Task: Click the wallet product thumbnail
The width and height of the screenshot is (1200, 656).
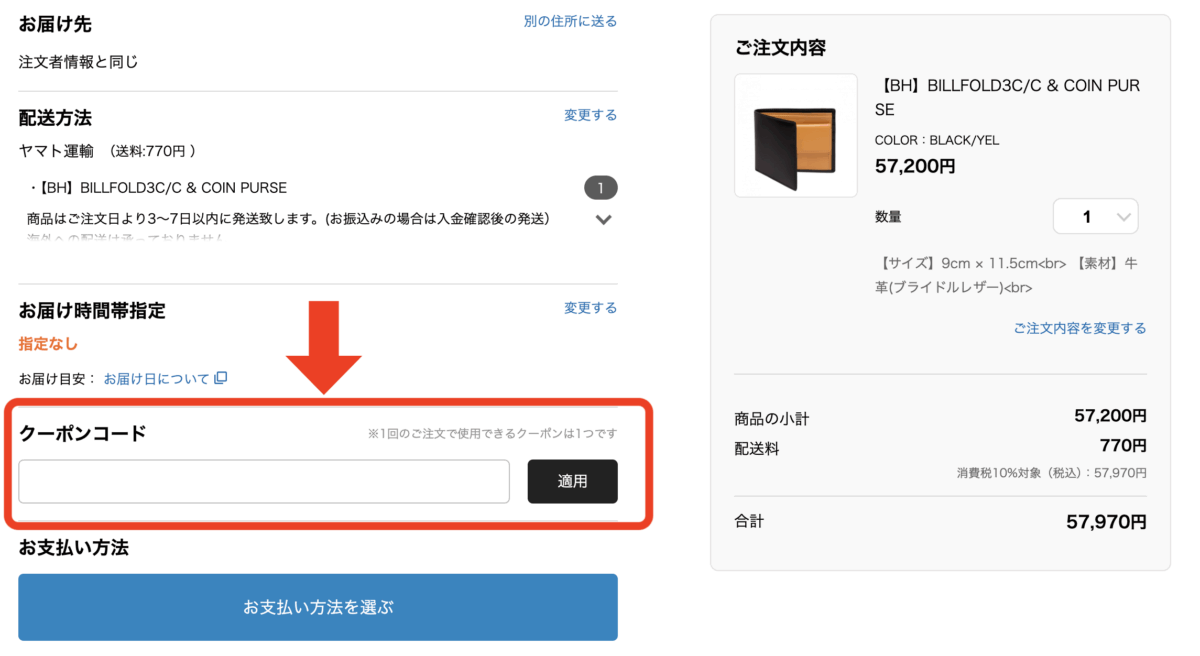Action: coord(796,135)
